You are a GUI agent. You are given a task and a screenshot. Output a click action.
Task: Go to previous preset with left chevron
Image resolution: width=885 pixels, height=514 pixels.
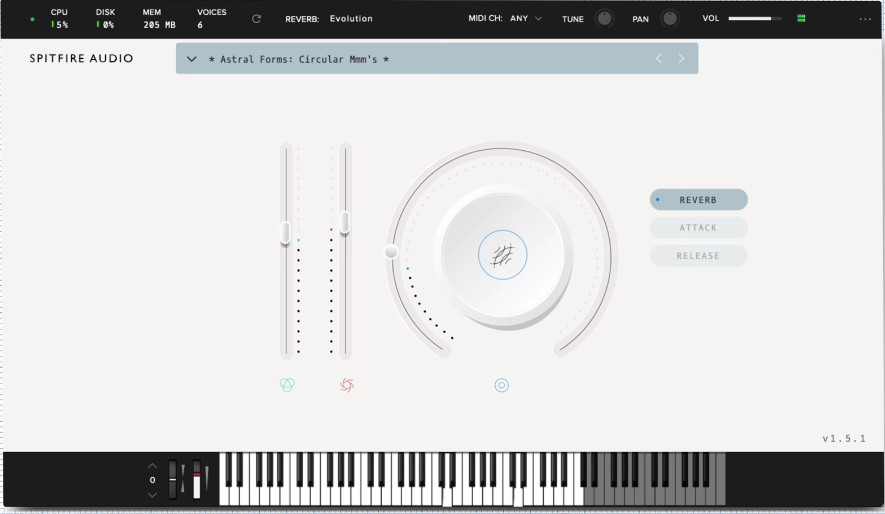[659, 58]
